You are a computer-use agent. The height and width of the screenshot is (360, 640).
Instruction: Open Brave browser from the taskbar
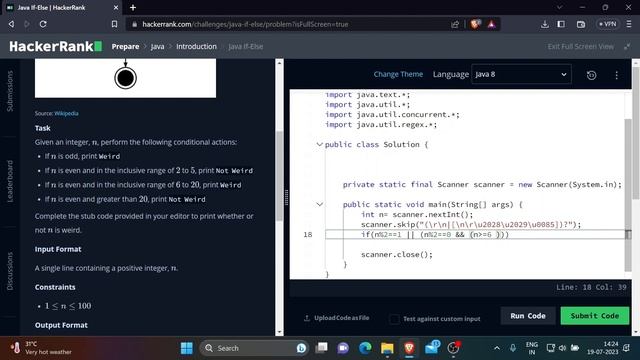[x=409, y=348]
